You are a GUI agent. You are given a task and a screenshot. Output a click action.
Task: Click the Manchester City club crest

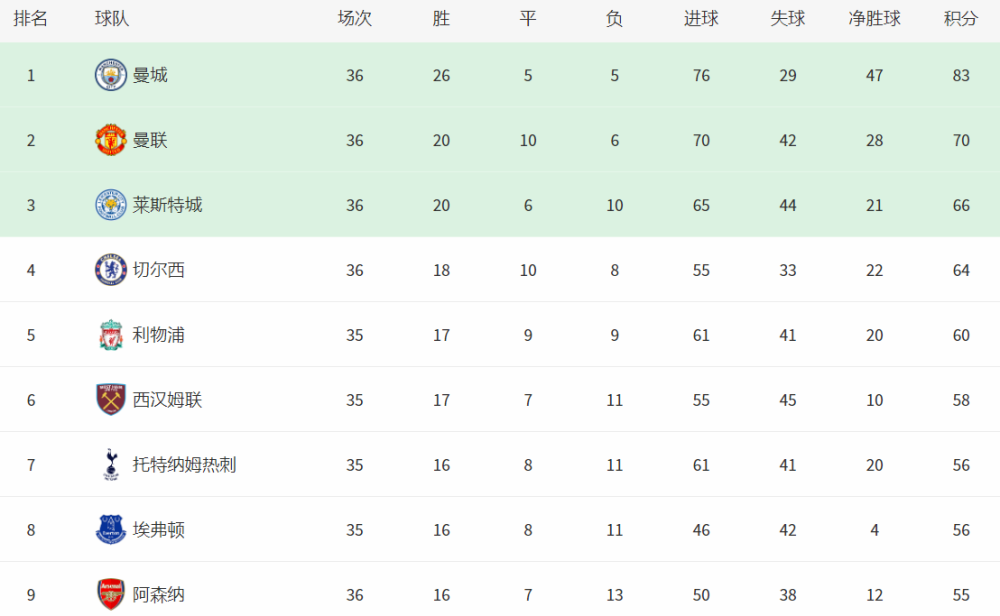pyautogui.click(x=110, y=75)
